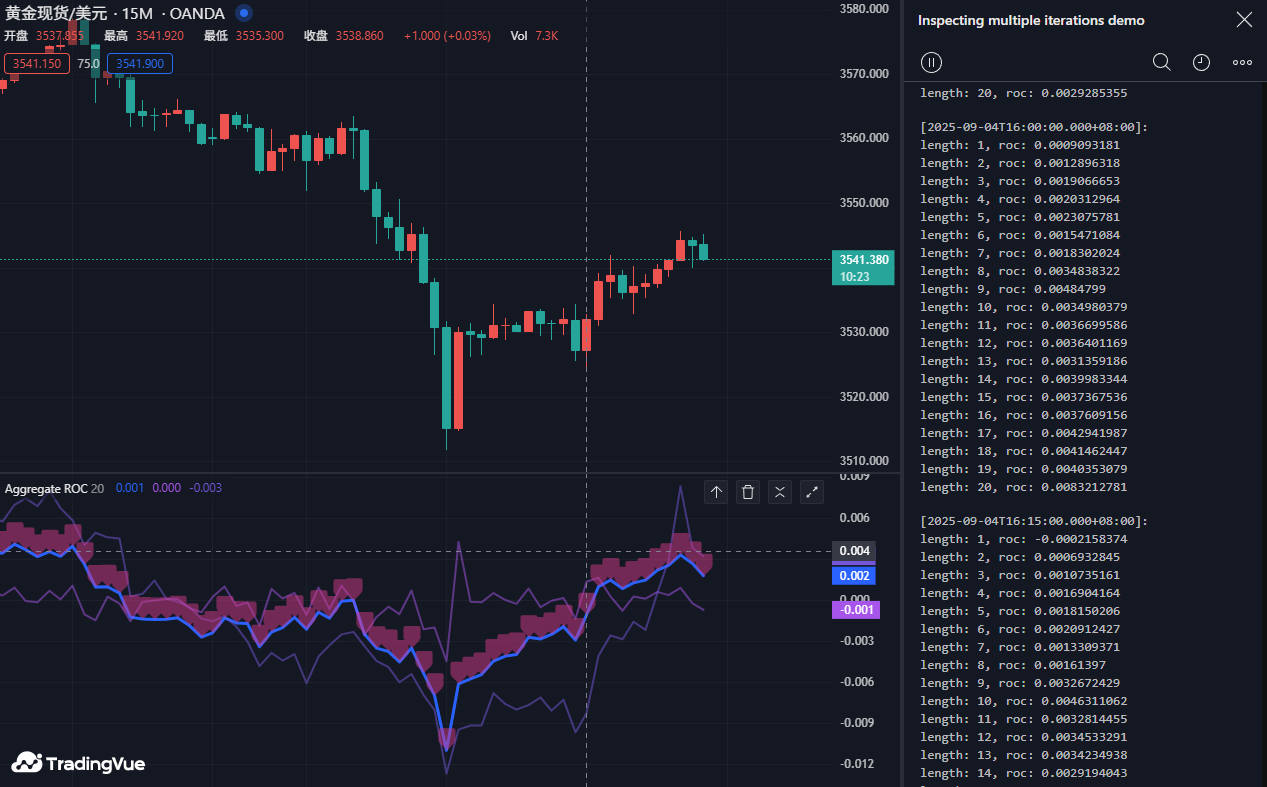The image size is (1267, 787).
Task: Select the 2025-09-04T16:15 log entry header
Action: coord(1033,521)
